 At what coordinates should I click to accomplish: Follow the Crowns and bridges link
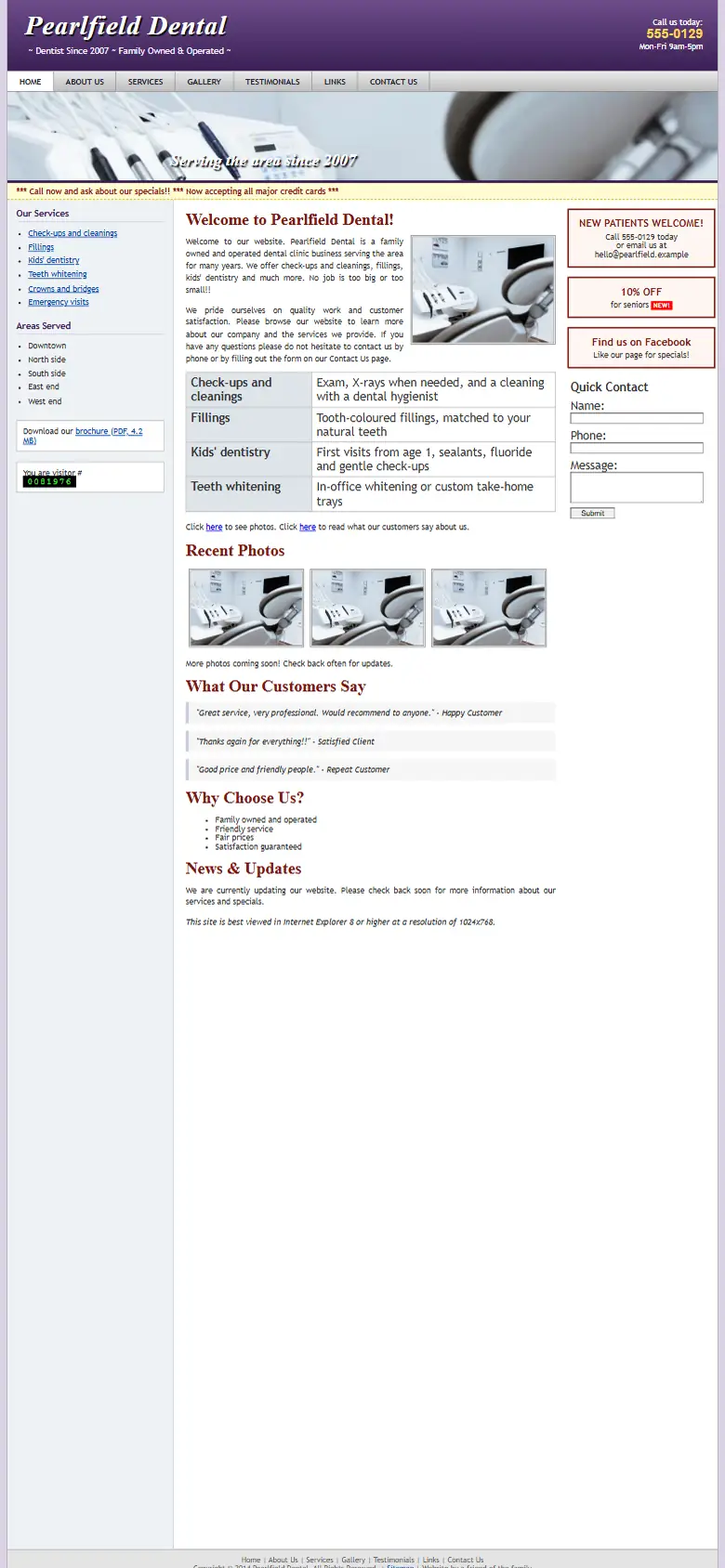[x=63, y=289]
